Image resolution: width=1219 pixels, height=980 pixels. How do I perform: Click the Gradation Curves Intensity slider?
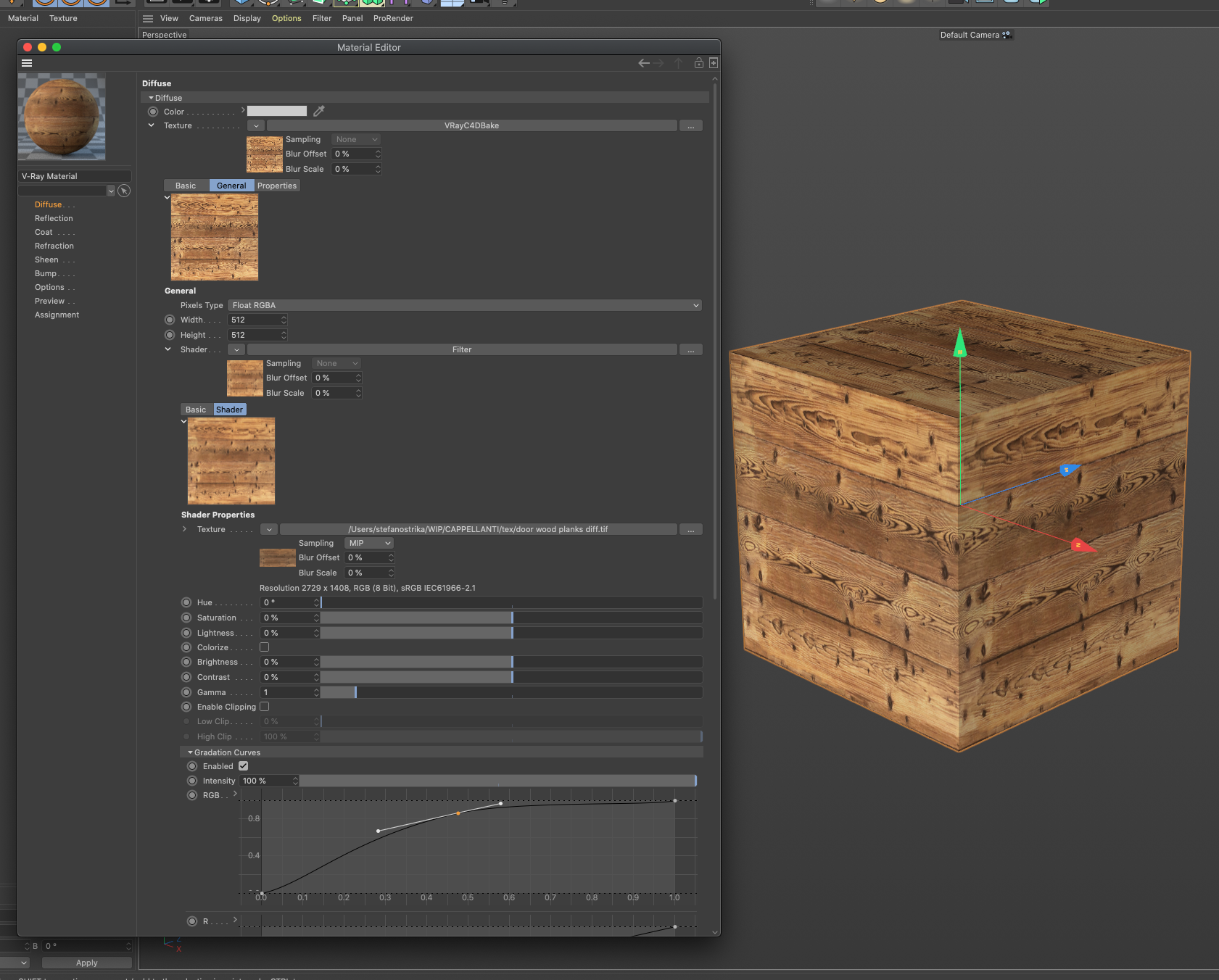(498, 781)
